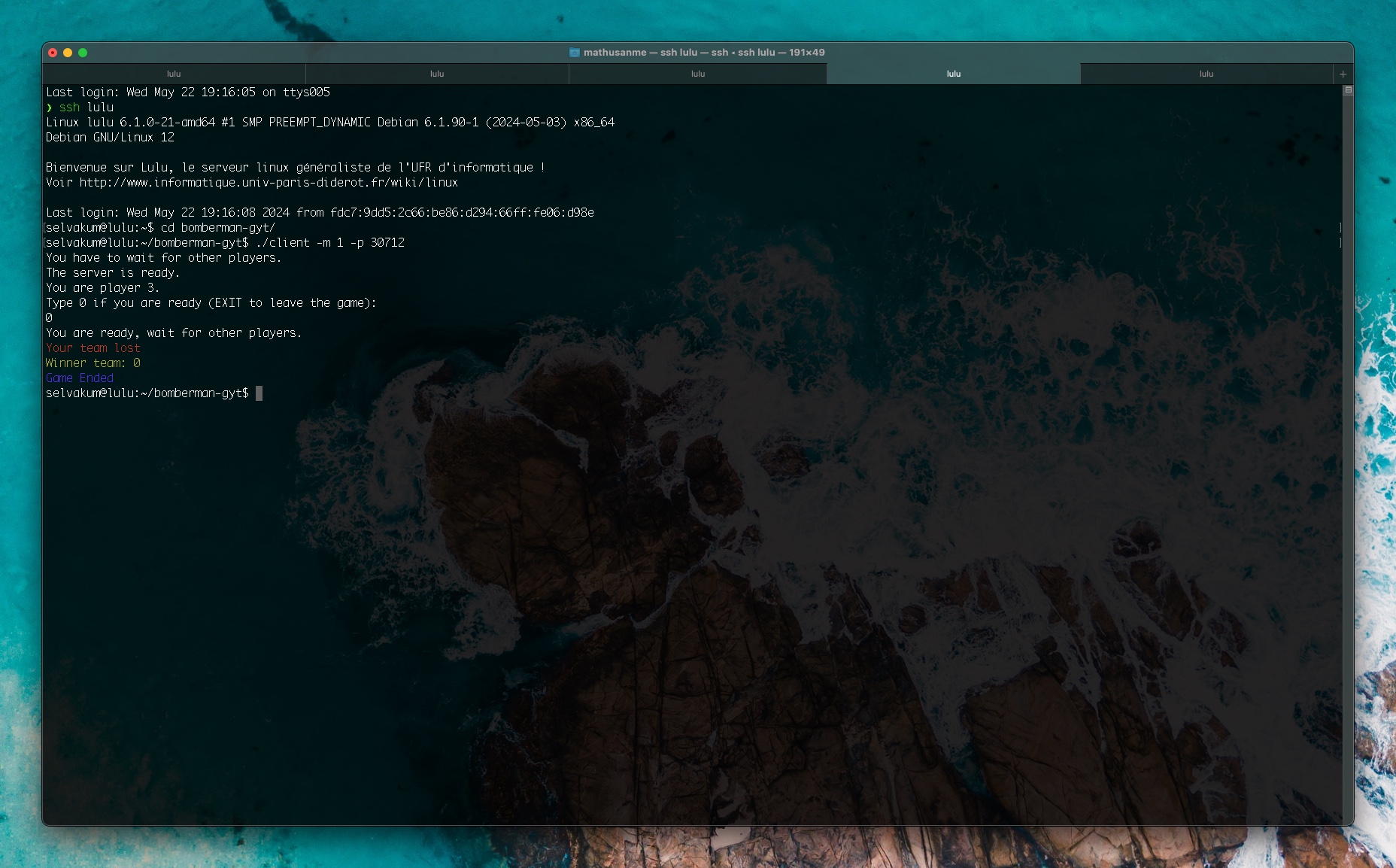Image resolution: width=1396 pixels, height=868 pixels.
Task: Click 'You are ready, wait for other players.'
Action: 174,333
